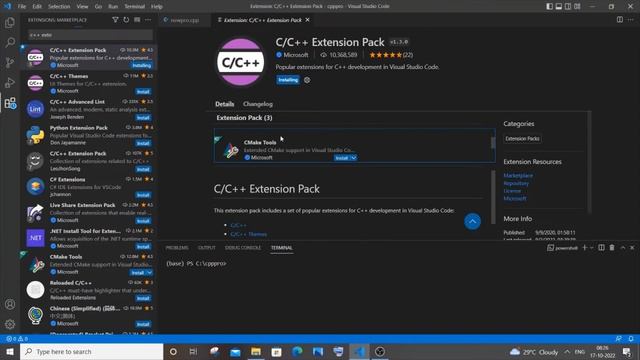
Task: Jump to top with round arrow button
Action: 472,222
